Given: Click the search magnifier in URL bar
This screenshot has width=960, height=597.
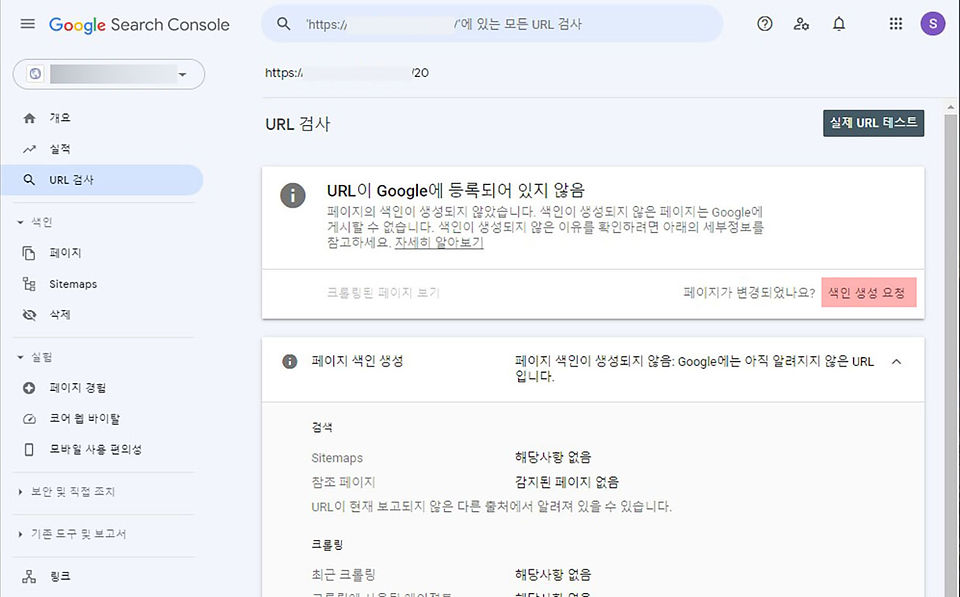Looking at the screenshot, I should coord(283,24).
